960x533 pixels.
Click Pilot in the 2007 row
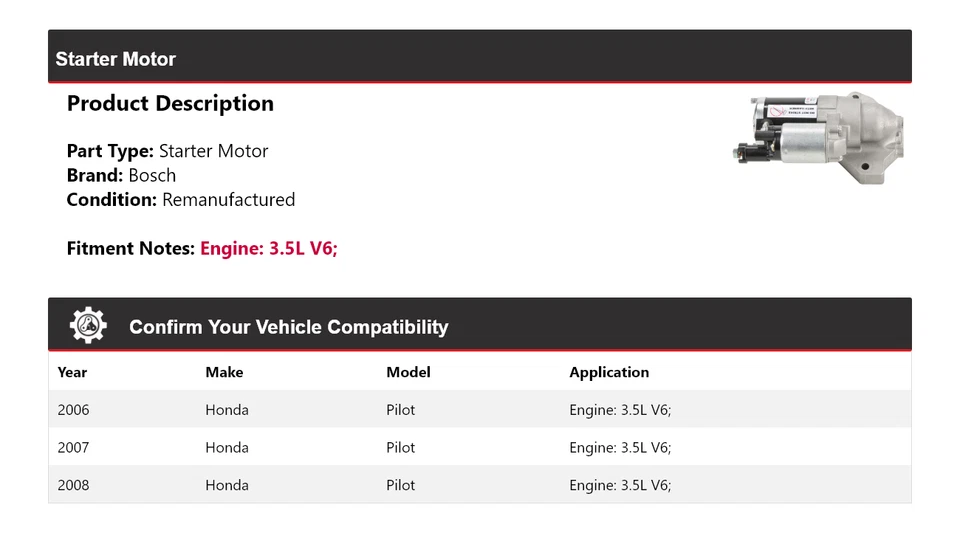400,448
